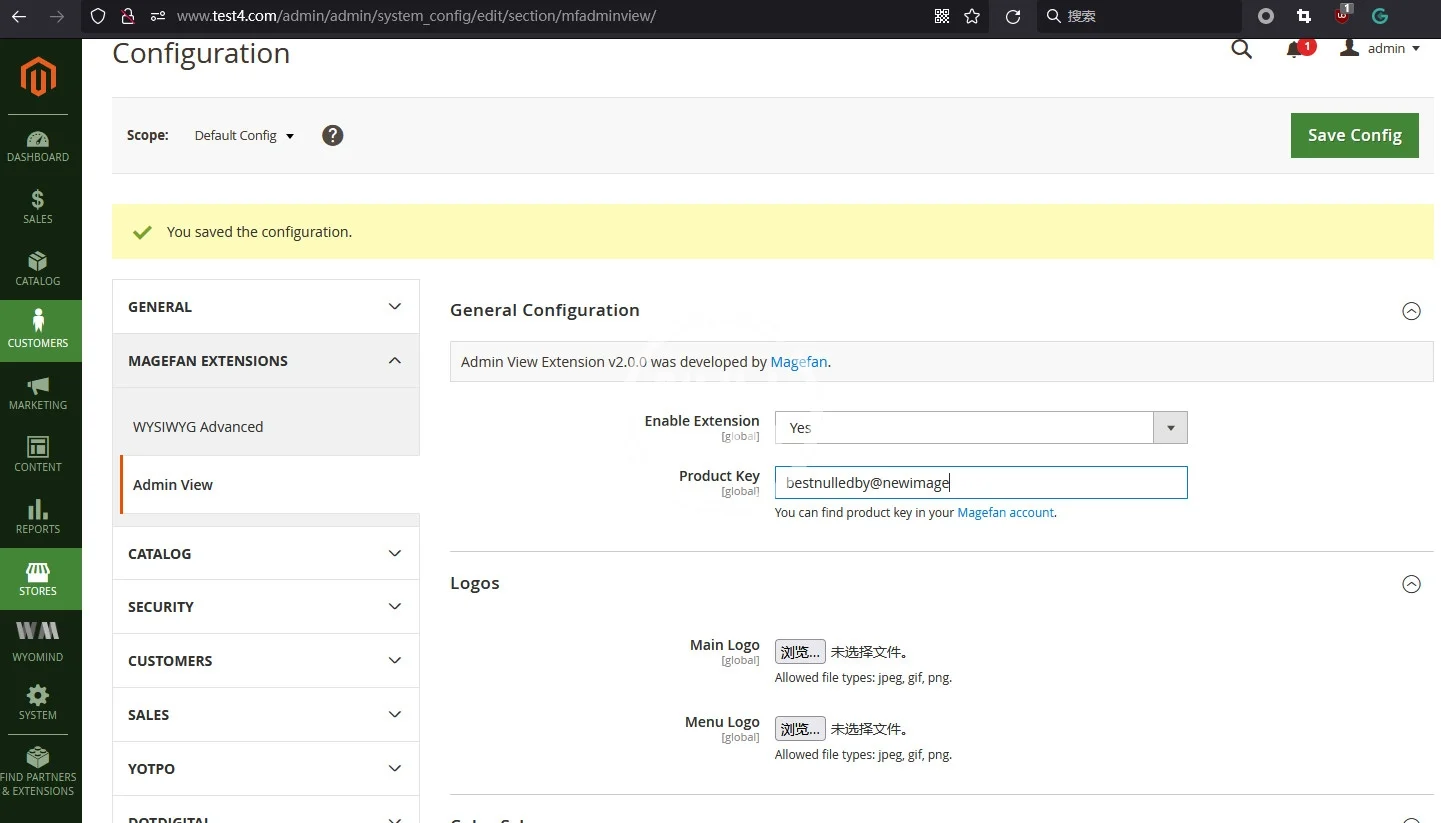
Task: Open the notifications bell icon
Action: click(x=1295, y=49)
